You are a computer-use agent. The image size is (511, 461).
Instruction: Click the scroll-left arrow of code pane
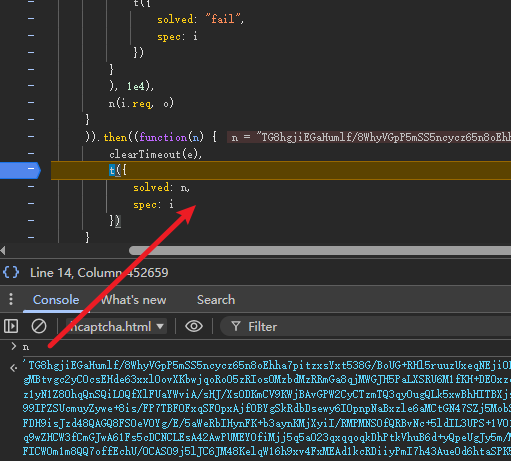click(3, 250)
